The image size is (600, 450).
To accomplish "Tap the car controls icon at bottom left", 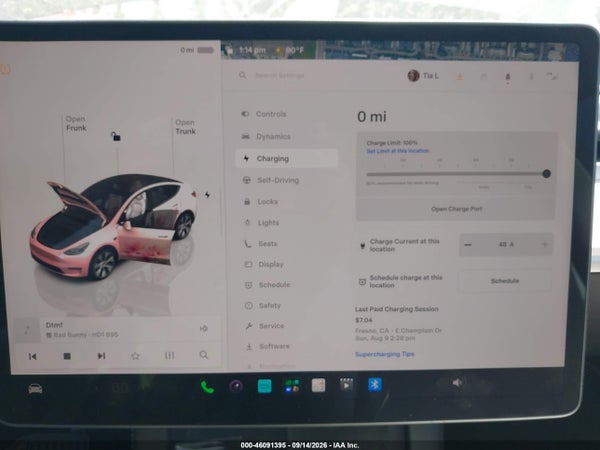I will (x=35, y=389).
